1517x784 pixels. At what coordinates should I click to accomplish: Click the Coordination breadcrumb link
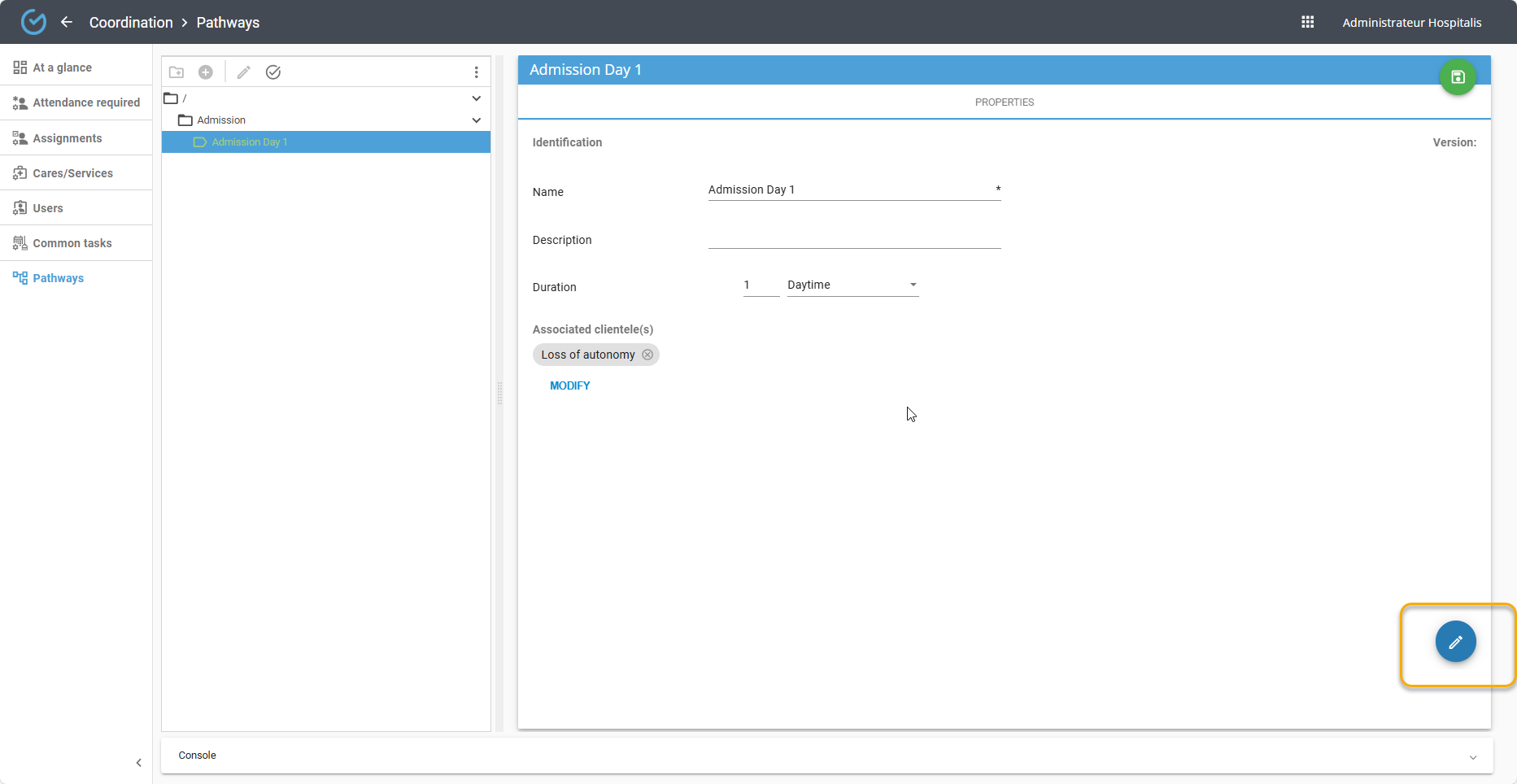pos(131,22)
